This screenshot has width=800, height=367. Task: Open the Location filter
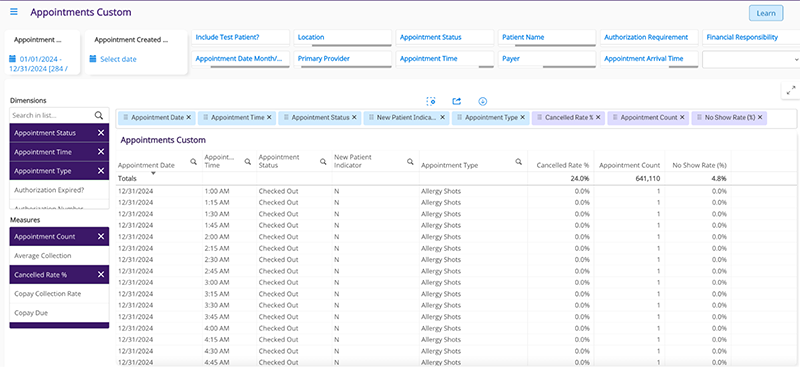point(342,38)
